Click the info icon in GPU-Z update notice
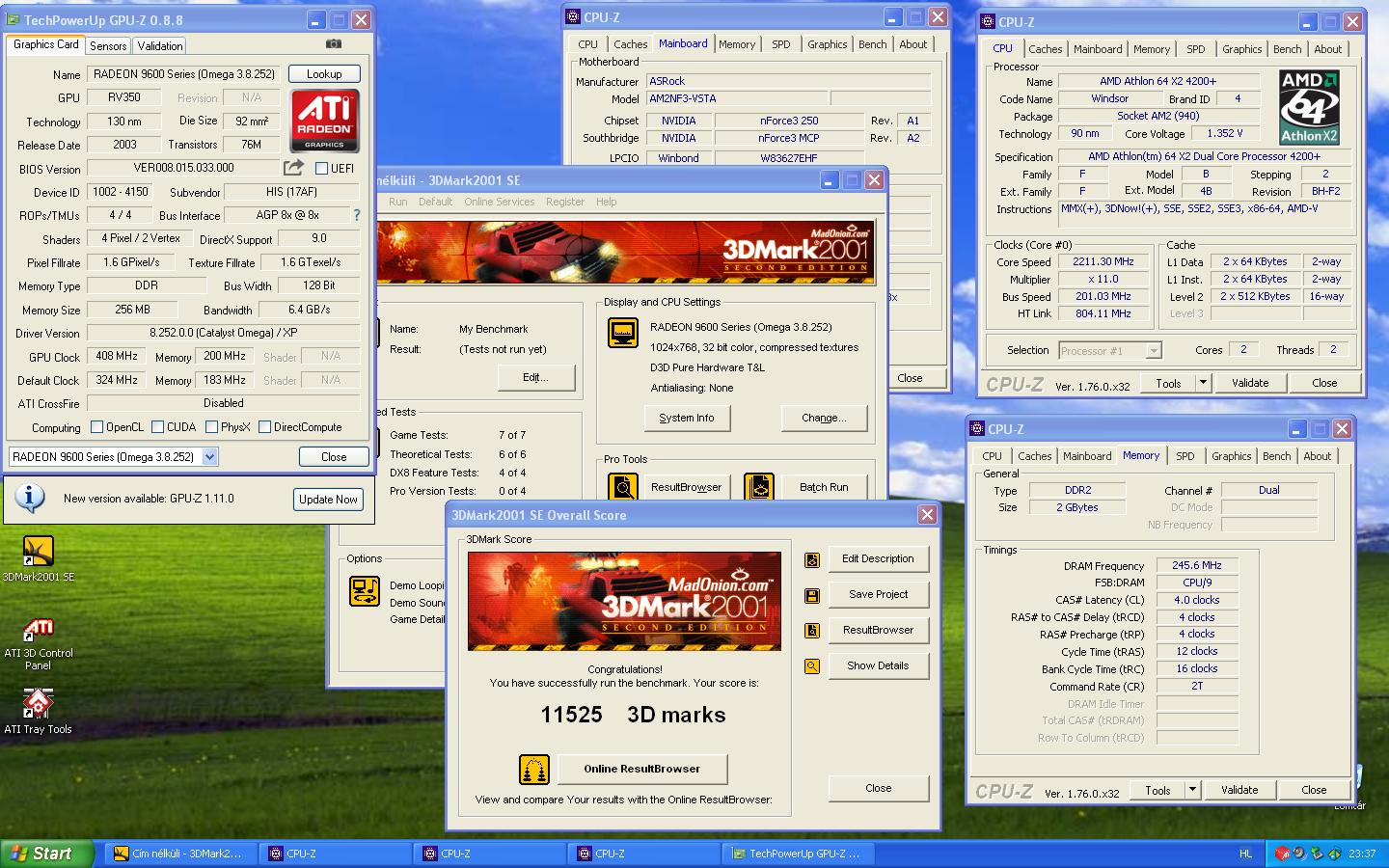This screenshot has height=868, width=1389. (x=30, y=498)
